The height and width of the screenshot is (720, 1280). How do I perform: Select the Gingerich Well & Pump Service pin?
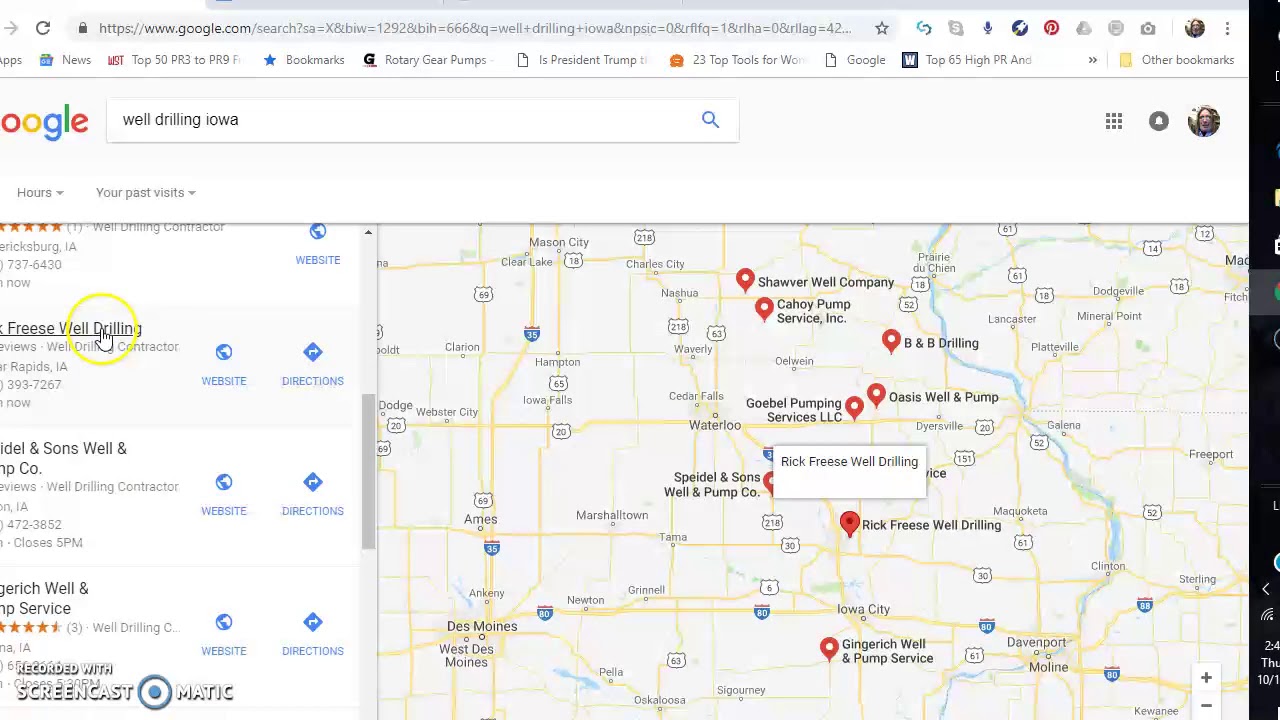coord(829,649)
